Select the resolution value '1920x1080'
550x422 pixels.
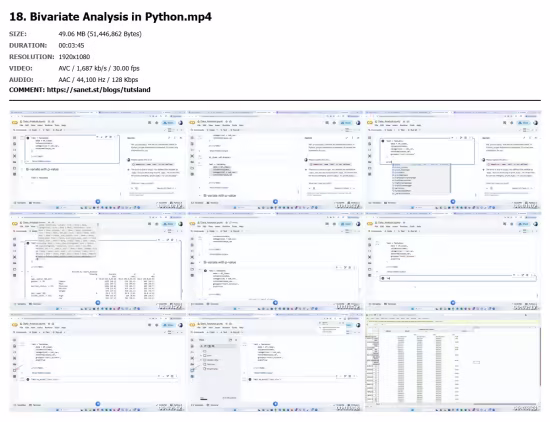74,57
